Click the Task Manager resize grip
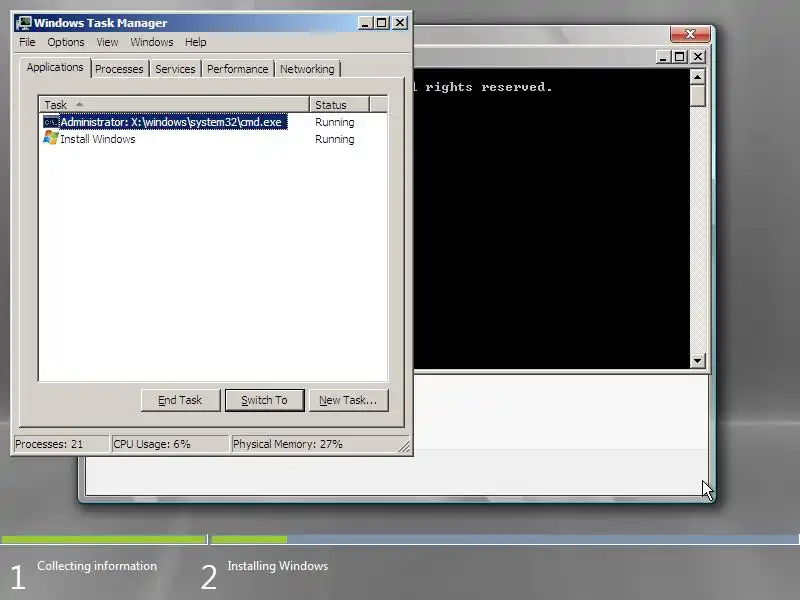The height and width of the screenshot is (600, 800). coord(404,446)
